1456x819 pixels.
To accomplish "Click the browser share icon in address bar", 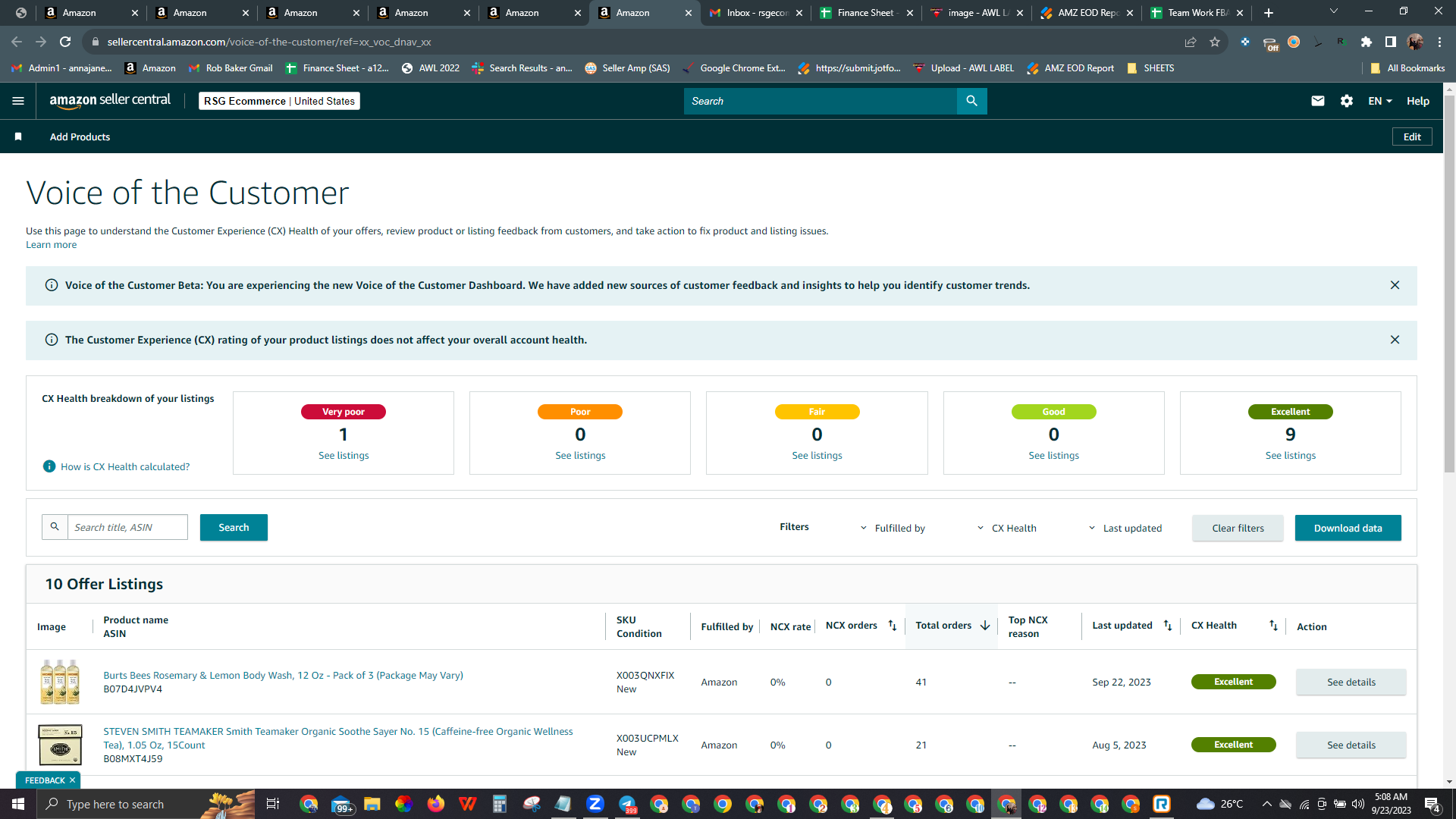I will pos(1191,42).
